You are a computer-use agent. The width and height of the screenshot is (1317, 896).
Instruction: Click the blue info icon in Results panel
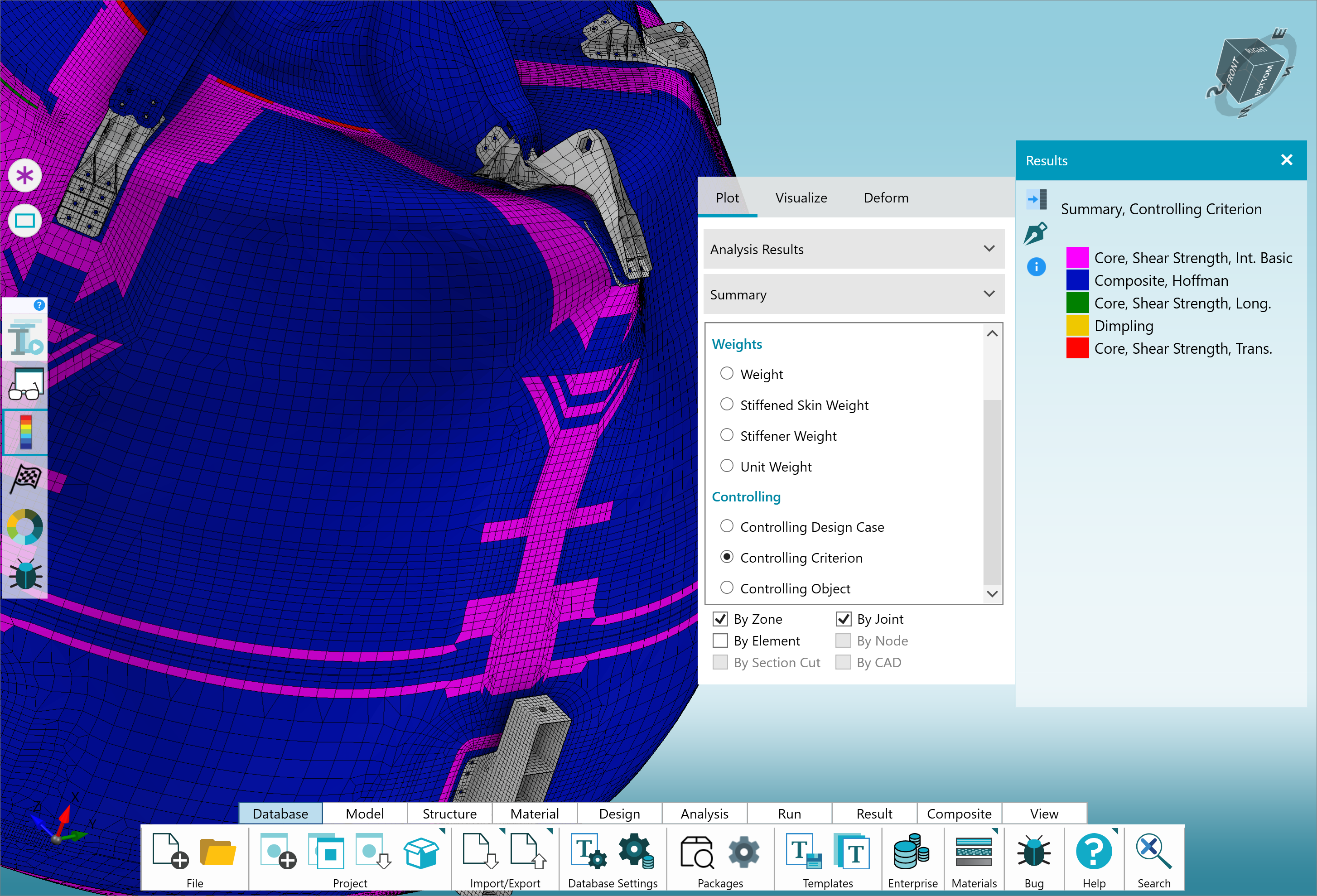click(1037, 266)
